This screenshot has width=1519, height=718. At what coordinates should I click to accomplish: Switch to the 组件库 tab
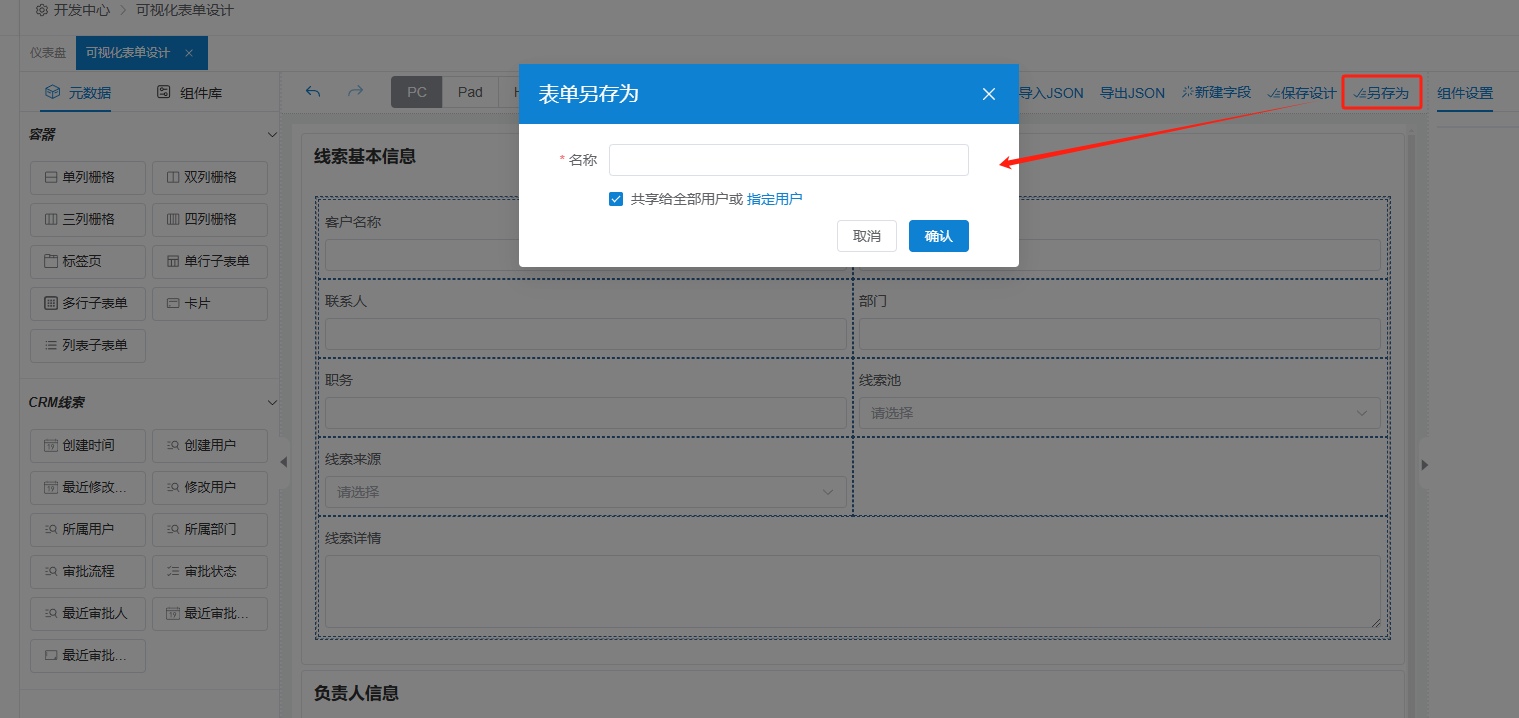190,93
